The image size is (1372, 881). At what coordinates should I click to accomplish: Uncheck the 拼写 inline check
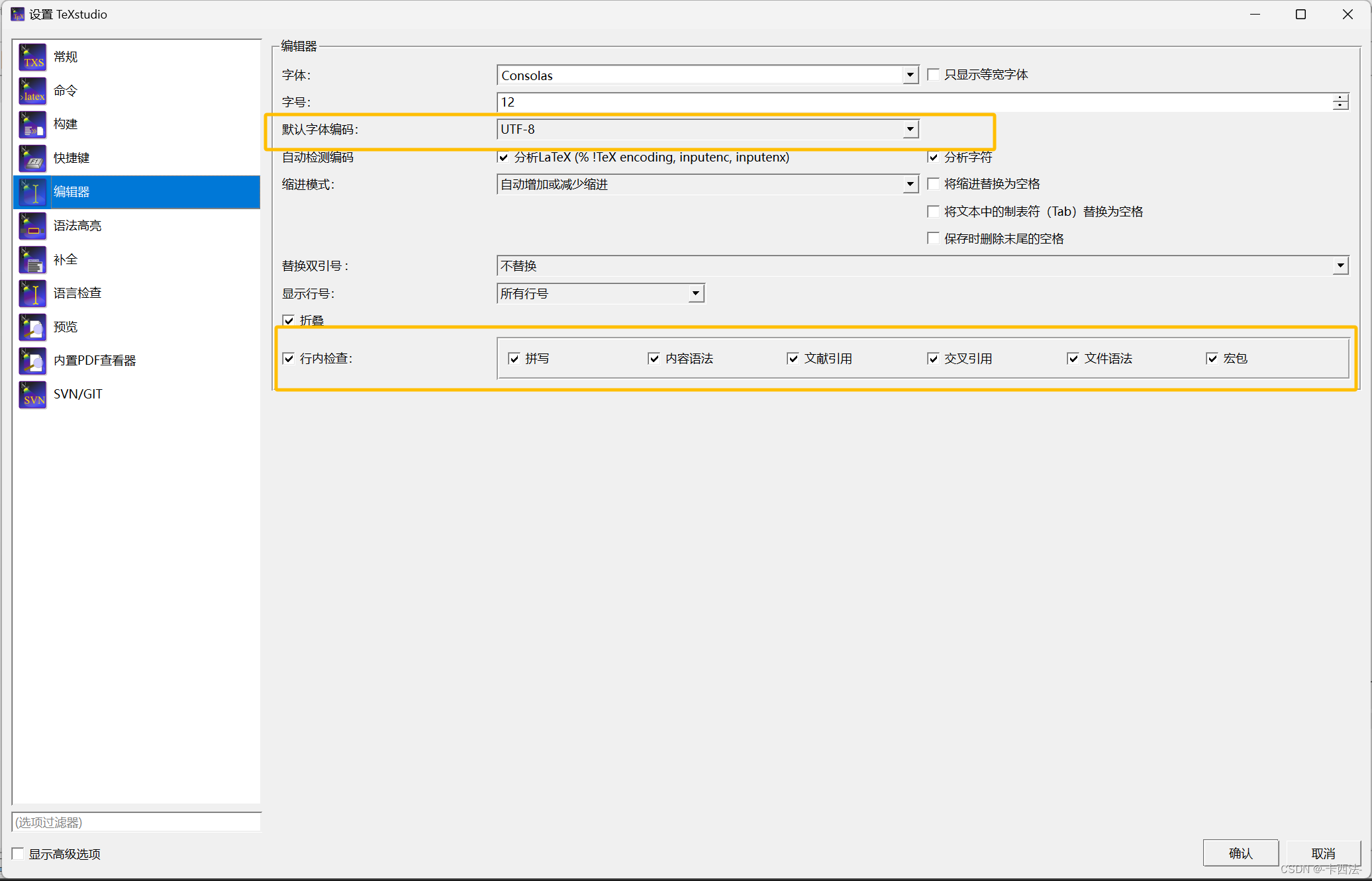pyautogui.click(x=514, y=358)
